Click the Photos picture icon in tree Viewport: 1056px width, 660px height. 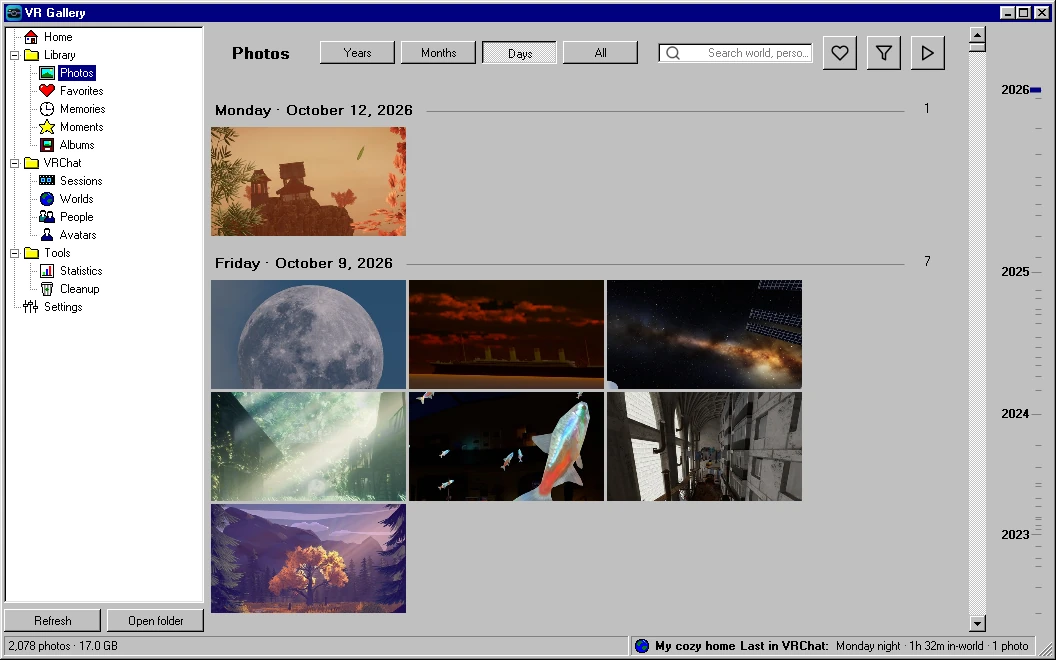[47, 73]
